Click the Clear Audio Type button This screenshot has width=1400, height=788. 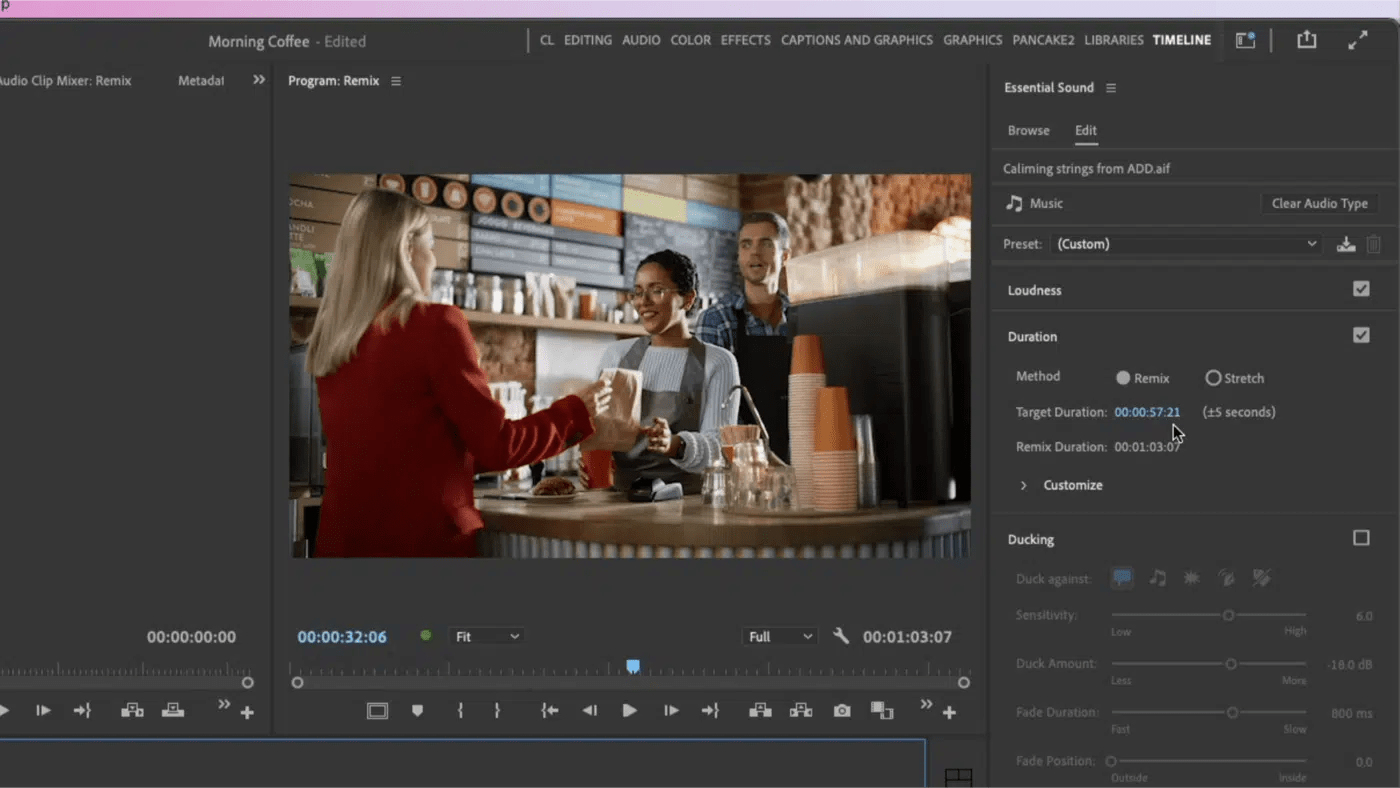[1319, 203]
